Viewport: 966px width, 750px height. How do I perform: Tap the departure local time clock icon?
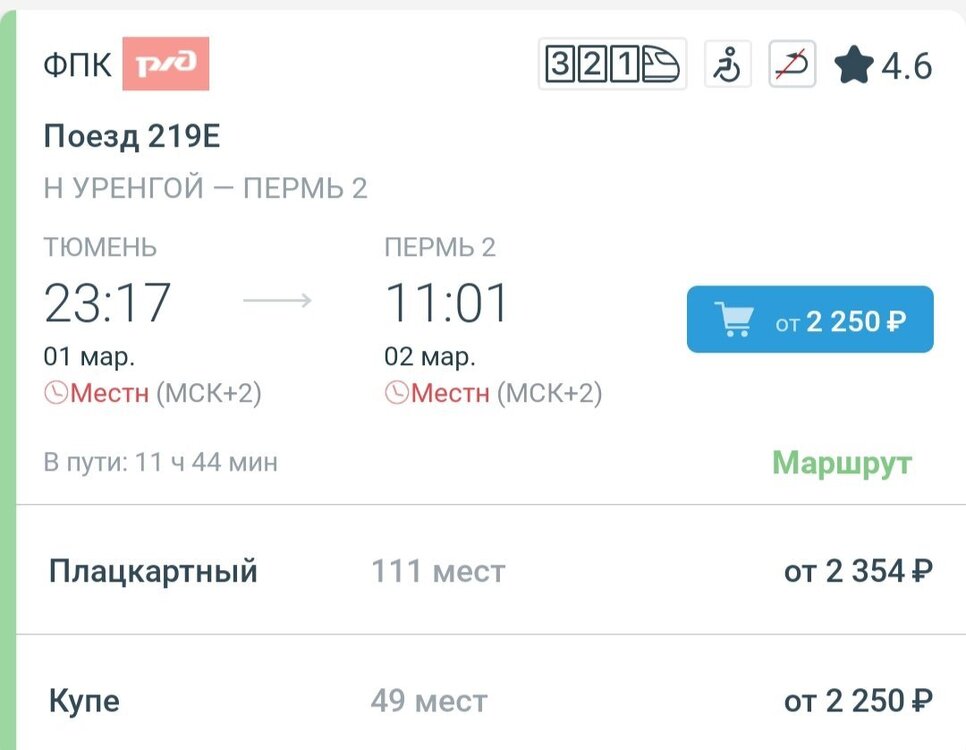tap(55, 393)
